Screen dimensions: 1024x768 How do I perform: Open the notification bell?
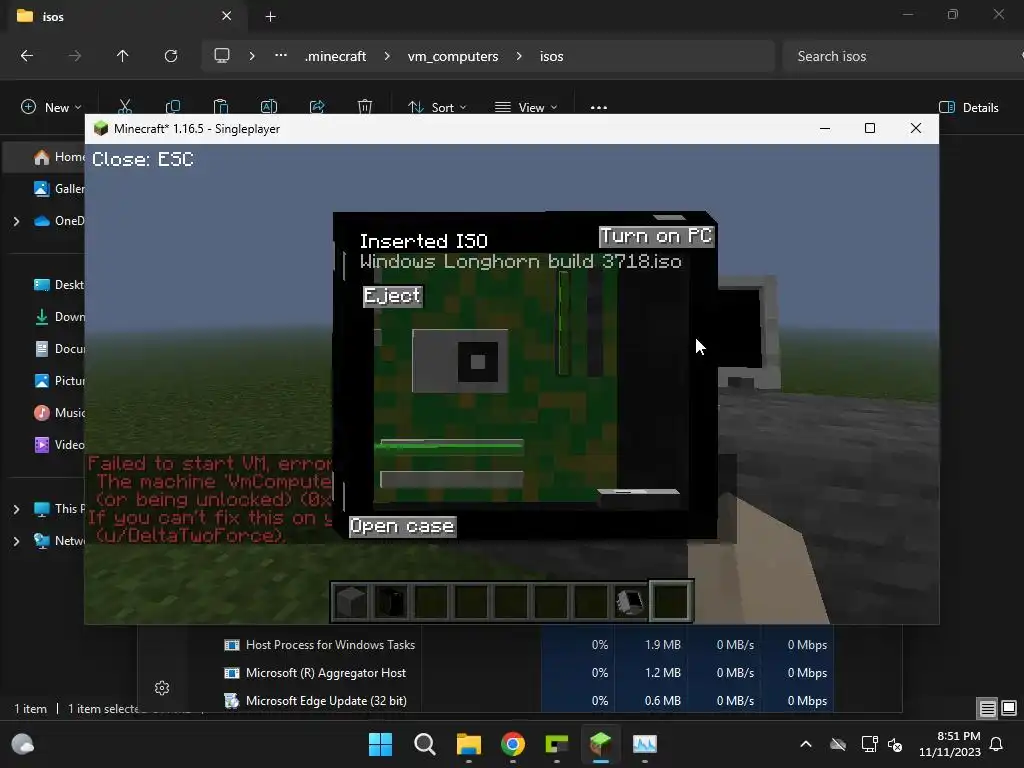997,744
